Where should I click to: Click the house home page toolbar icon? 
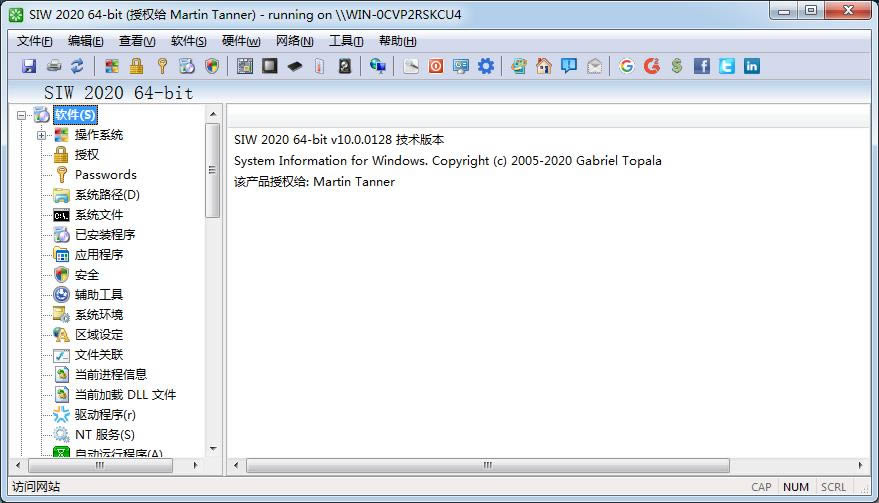544,66
